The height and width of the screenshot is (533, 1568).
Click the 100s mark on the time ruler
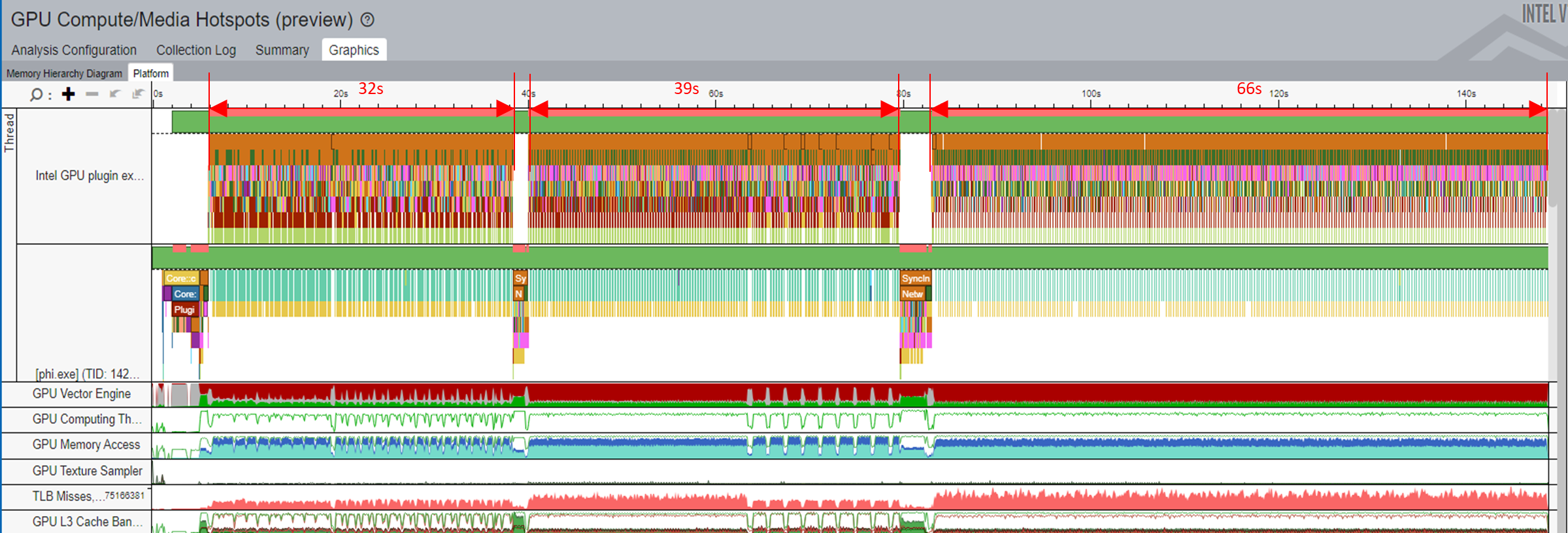[x=1091, y=94]
